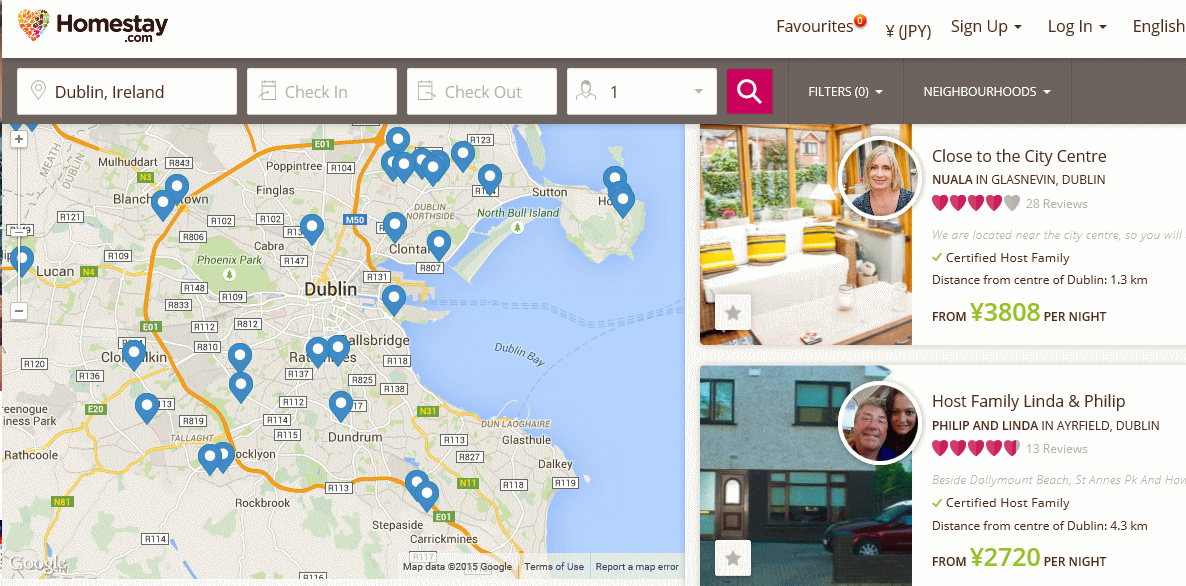Click the map pin near Sutton
The width and height of the screenshot is (1186, 586).
(x=490, y=178)
